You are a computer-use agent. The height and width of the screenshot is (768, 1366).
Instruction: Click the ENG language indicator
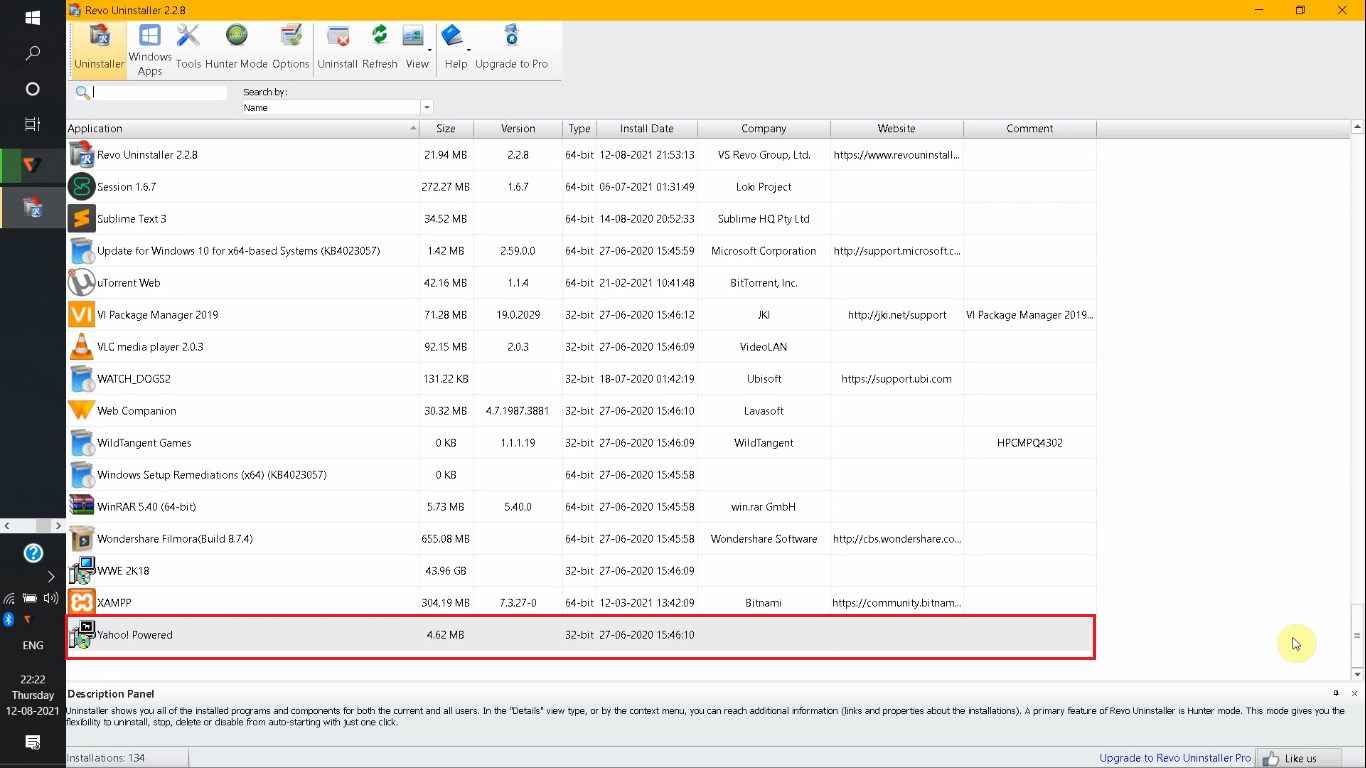click(32, 646)
